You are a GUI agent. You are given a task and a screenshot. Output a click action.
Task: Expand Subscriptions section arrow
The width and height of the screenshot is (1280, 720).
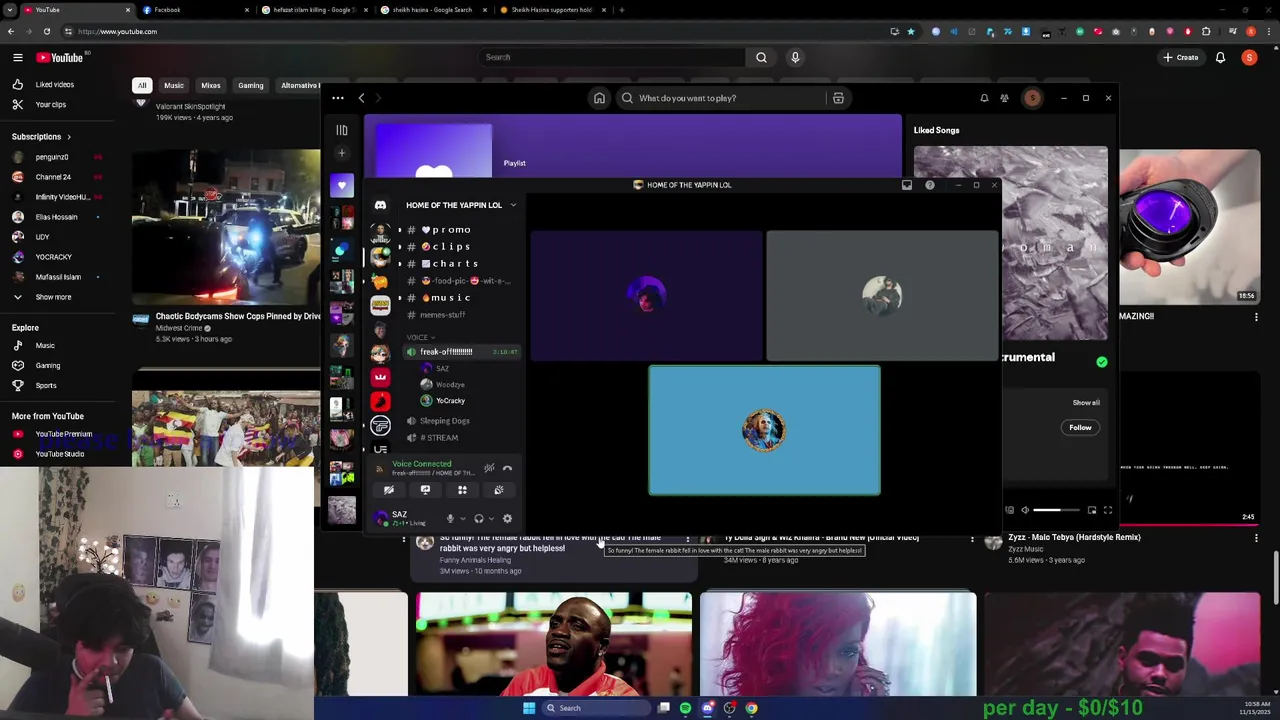tap(69, 137)
